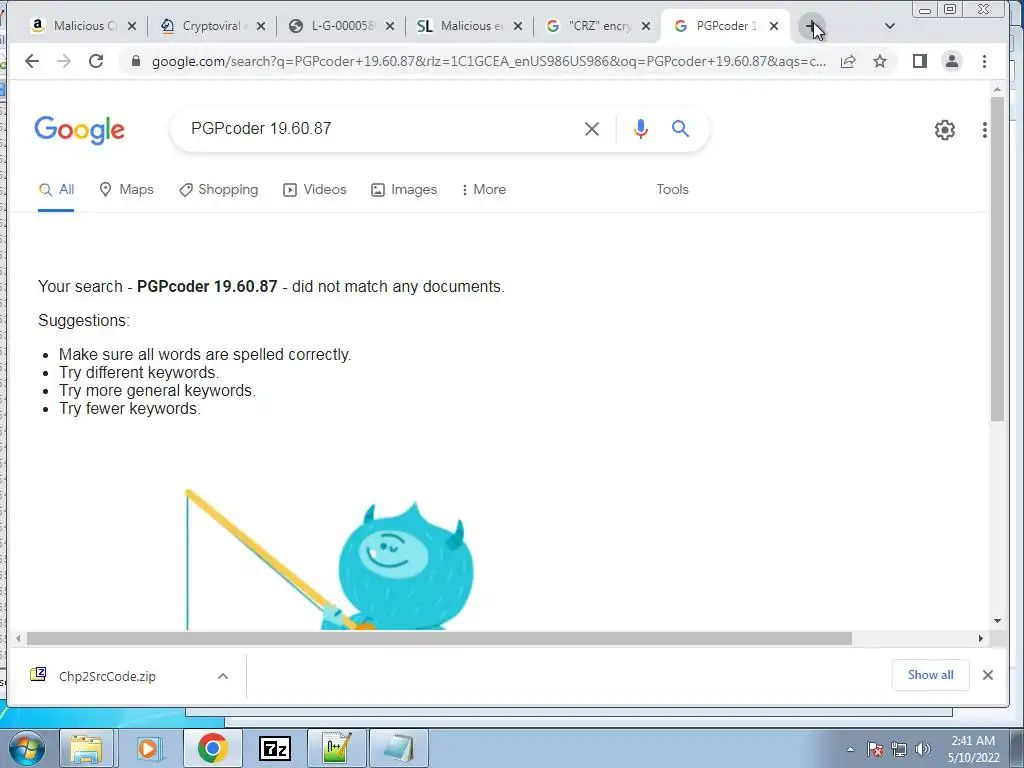
Task: Open the Chrome profile avatar
Action: click(952, 61)
